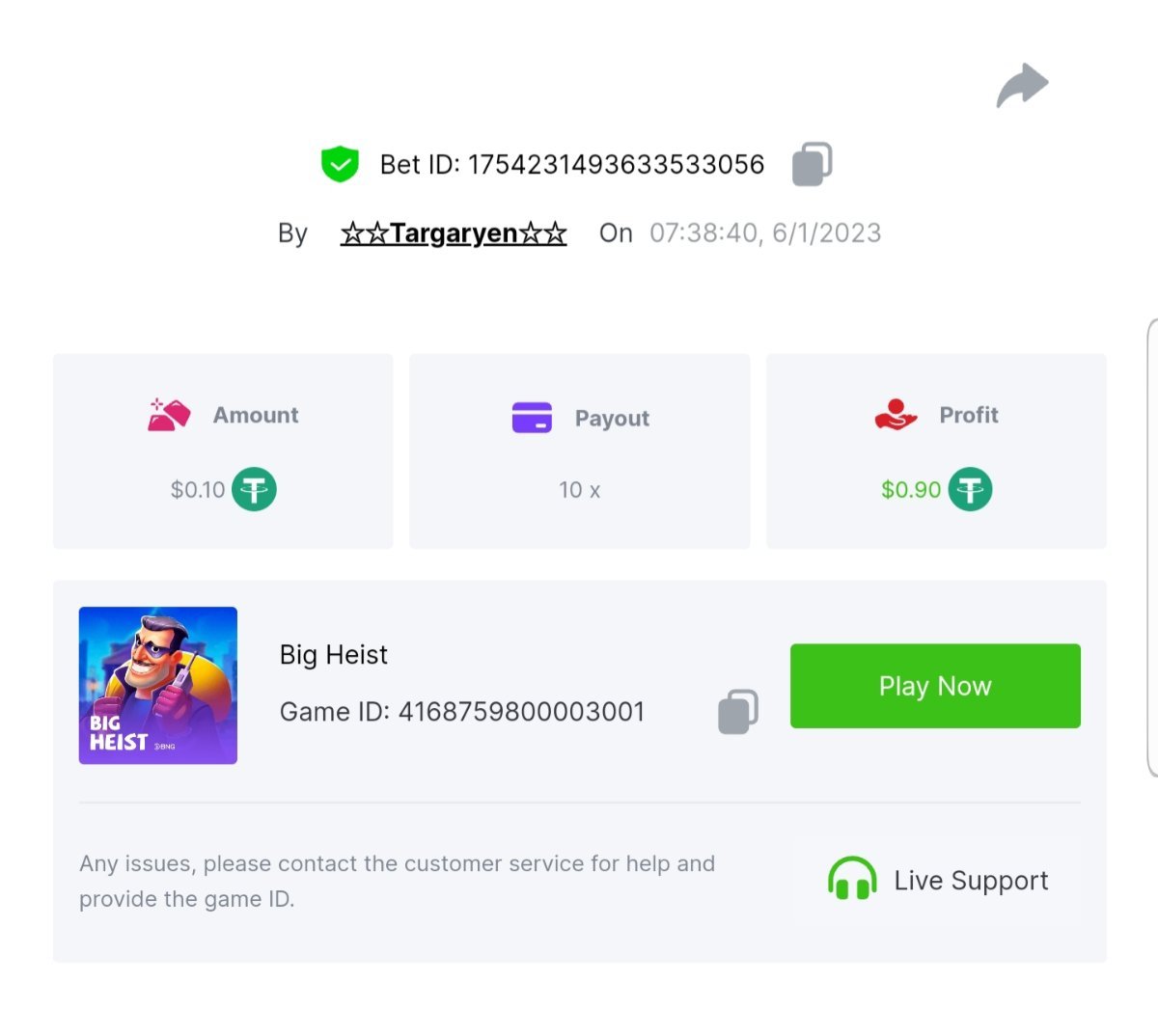
Task: Click the Big Heist game thumbnail
Action: (158, 686)
